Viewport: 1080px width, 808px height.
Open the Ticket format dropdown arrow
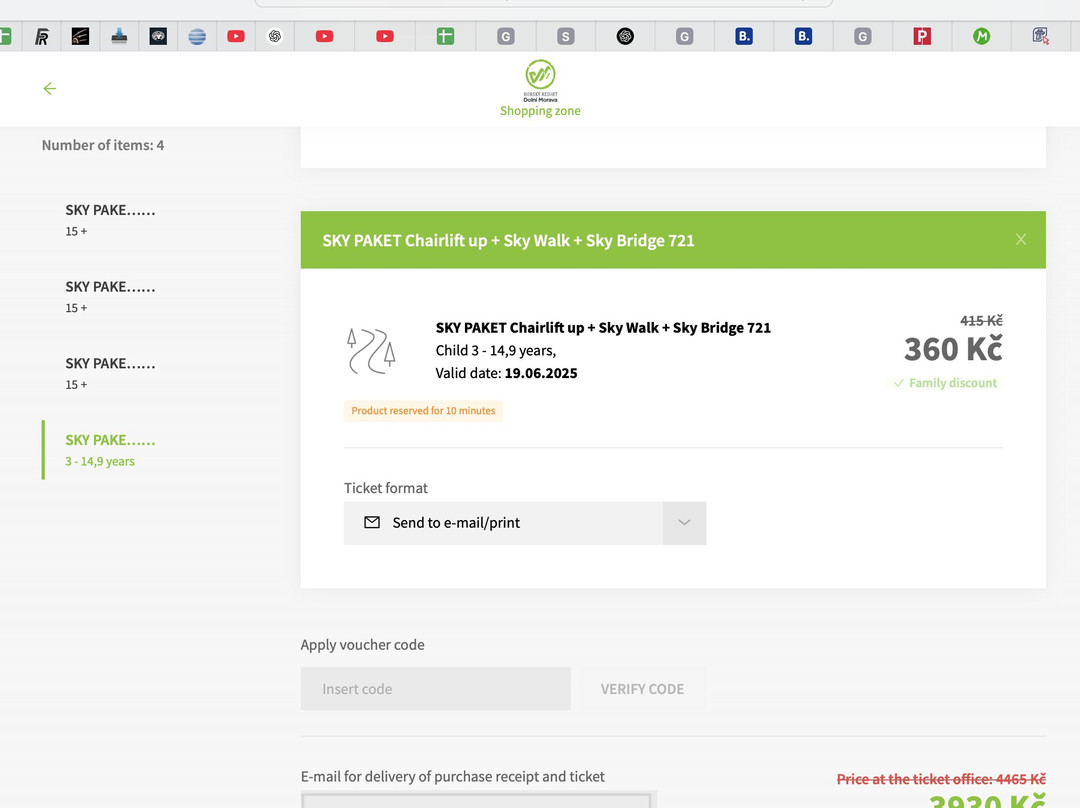tap(684, 523)
